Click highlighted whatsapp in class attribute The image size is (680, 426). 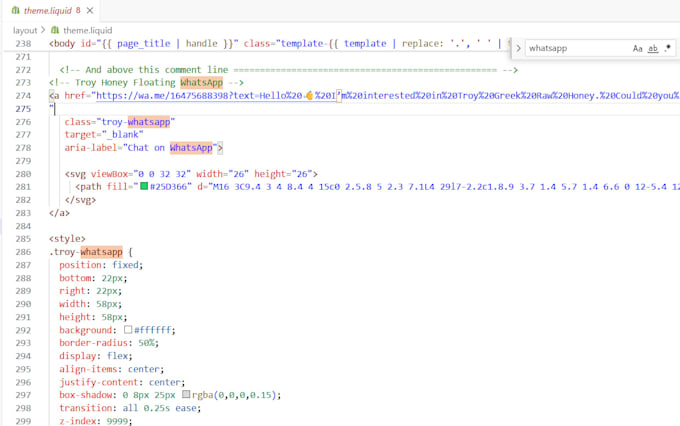(149, 122)
